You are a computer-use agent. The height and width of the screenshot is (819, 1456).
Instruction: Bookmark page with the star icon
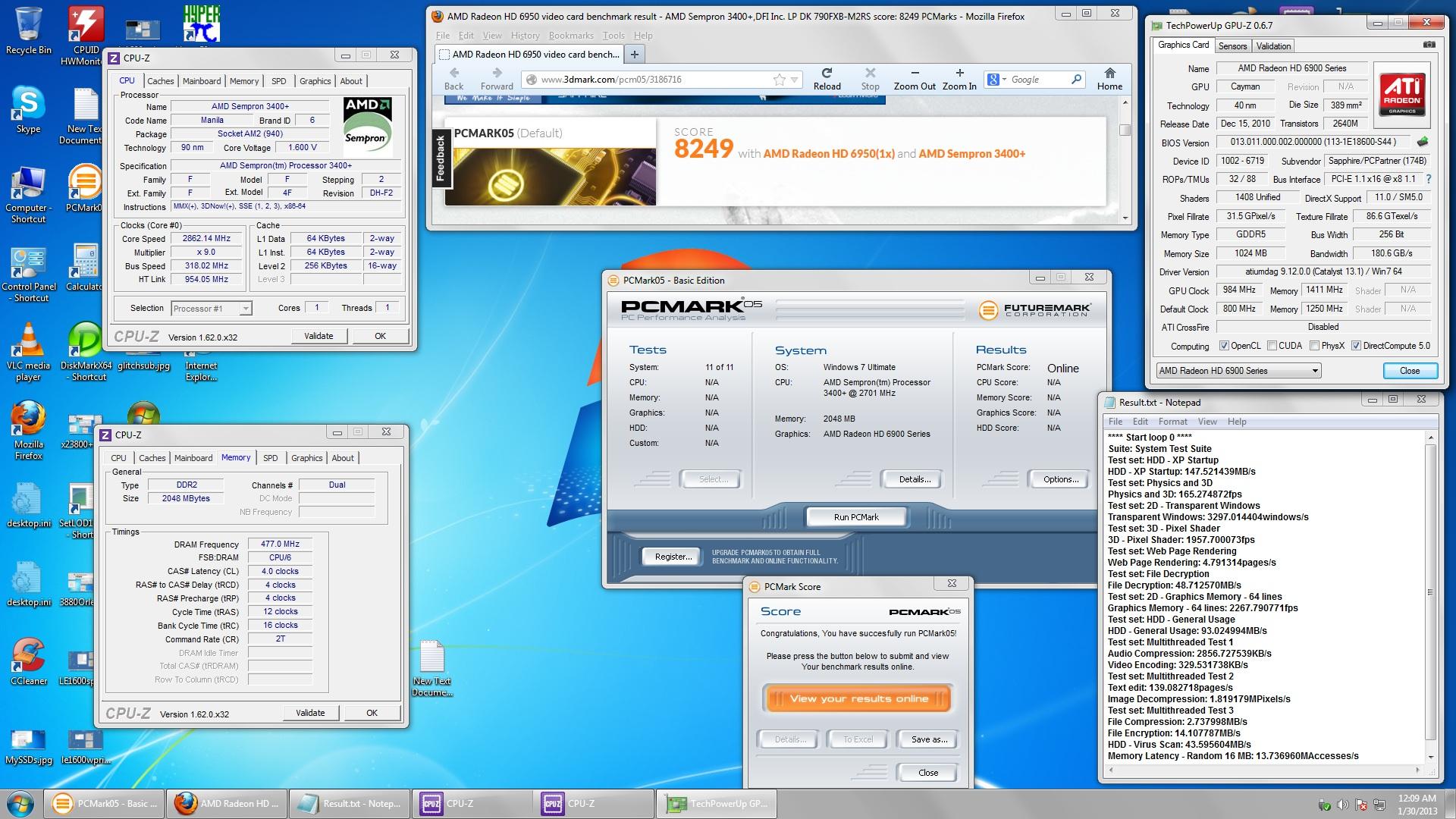(779, 80)
